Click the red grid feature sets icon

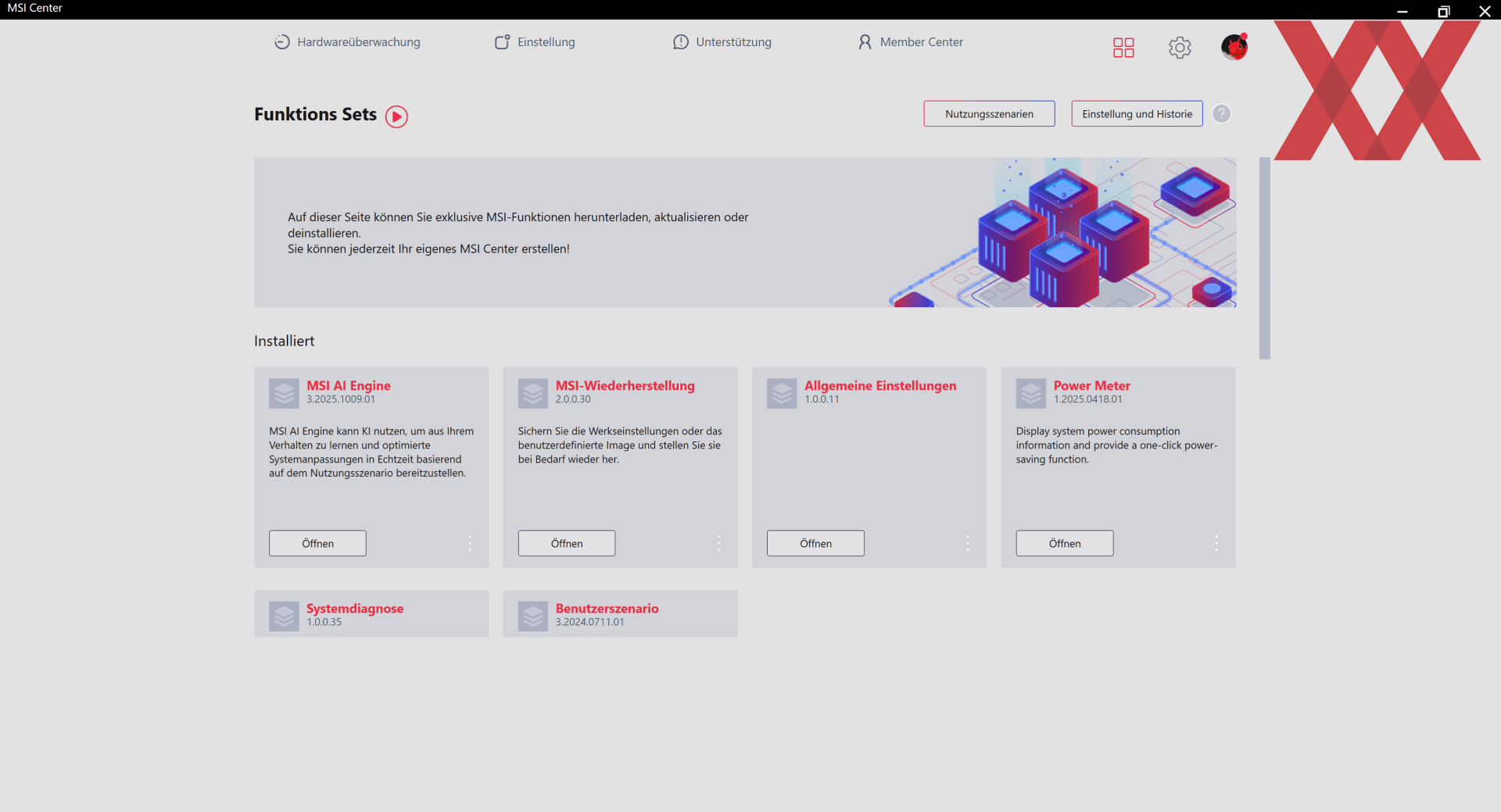tap(1123, 48)
